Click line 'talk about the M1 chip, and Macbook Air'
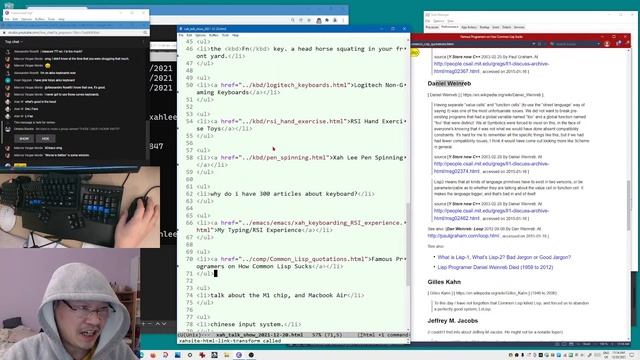Viewport: 640px width, 360px height. point(280,295)
